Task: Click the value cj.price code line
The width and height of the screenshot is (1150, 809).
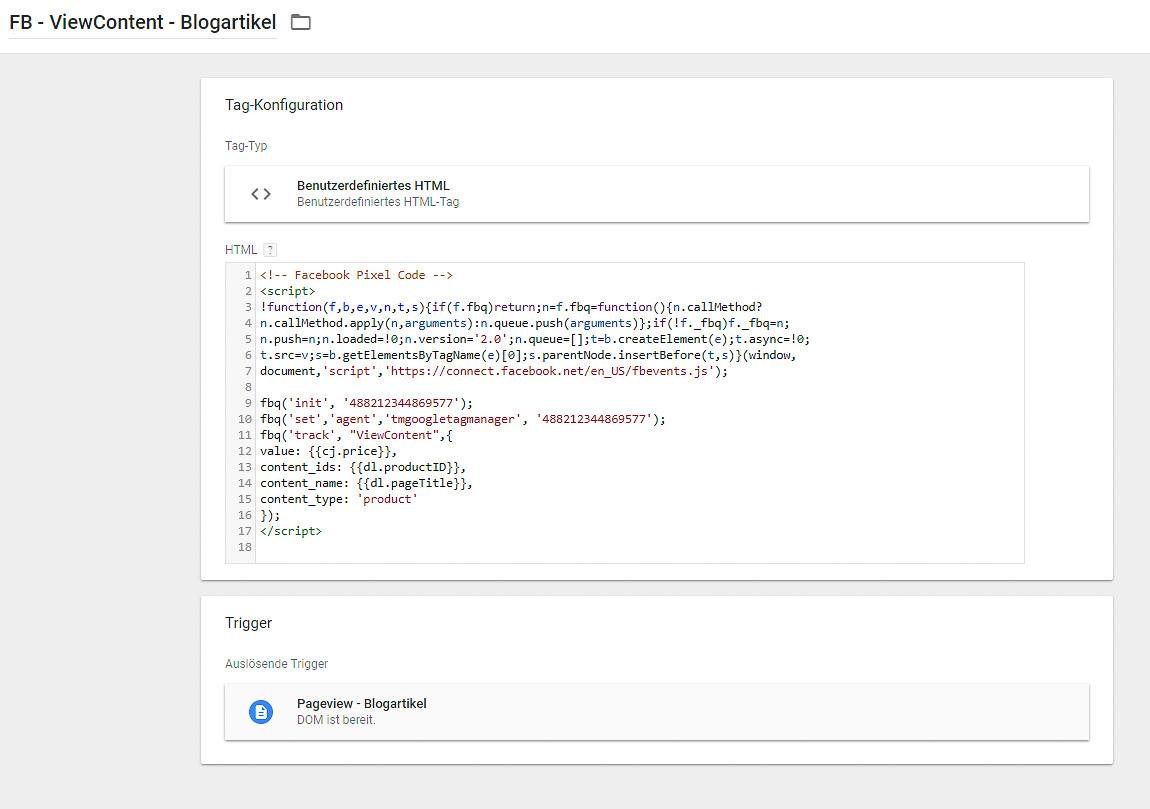Action: coord(329,451)
